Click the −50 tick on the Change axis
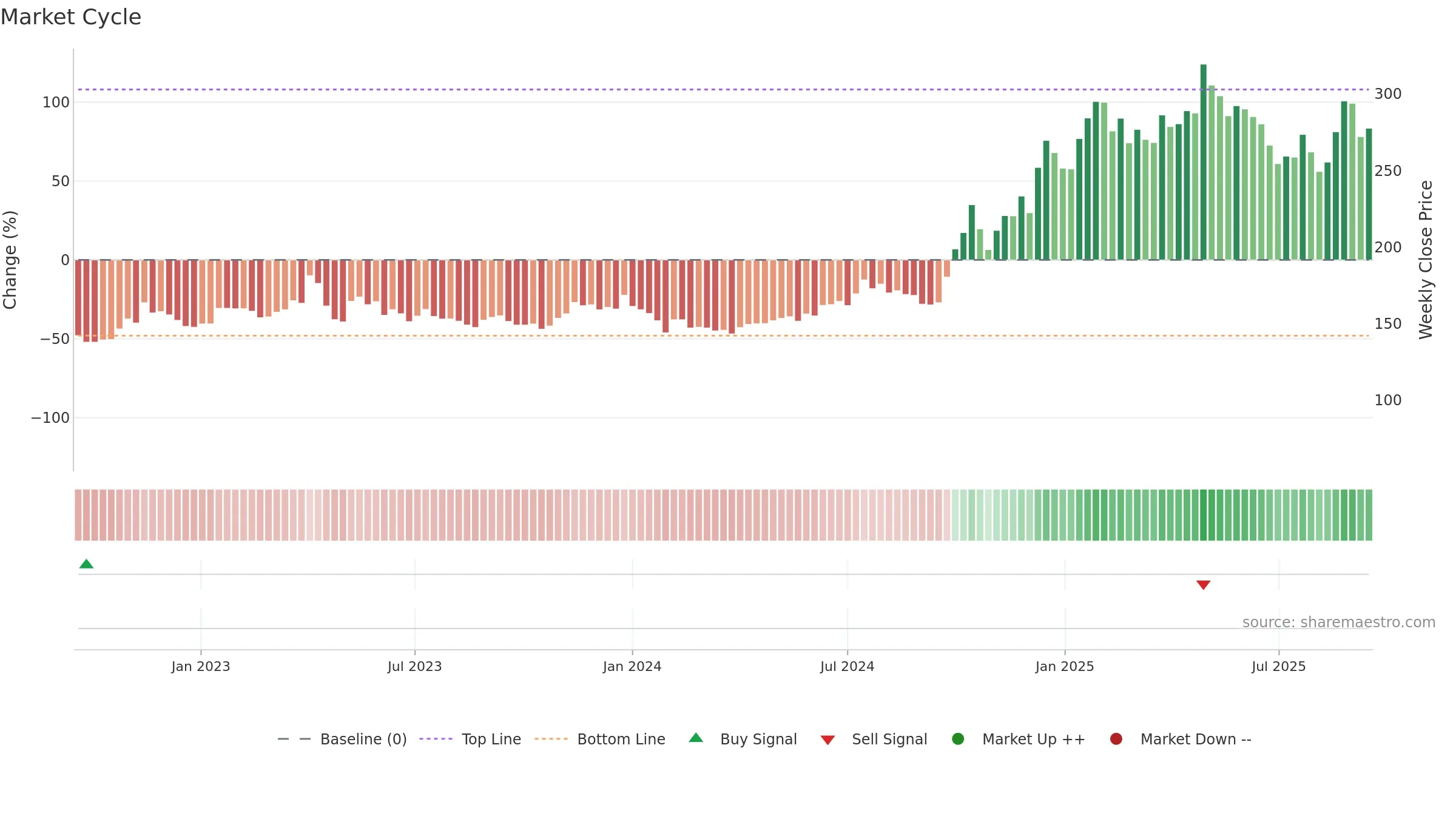 55,339
